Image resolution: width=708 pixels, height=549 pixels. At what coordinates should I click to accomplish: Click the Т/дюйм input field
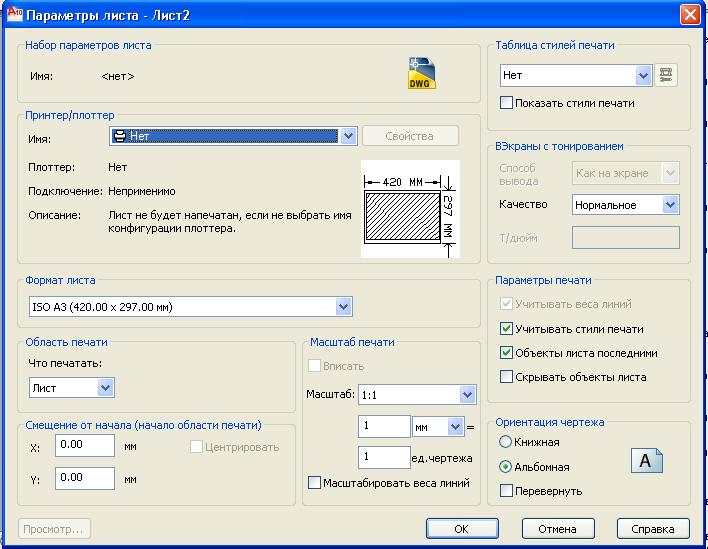point(626,237)
